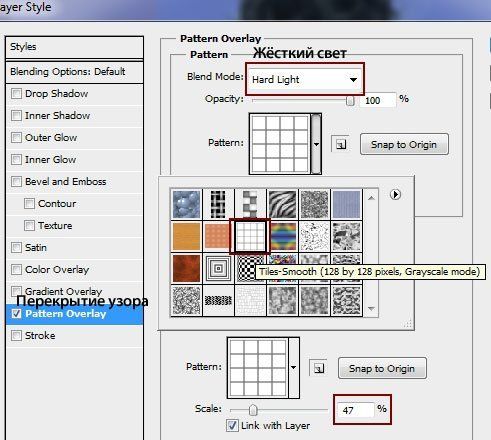Select the Tiles-Smooth white grid pattern thumbnail
This screenshot has height=440, width=491.
point(250,236)
